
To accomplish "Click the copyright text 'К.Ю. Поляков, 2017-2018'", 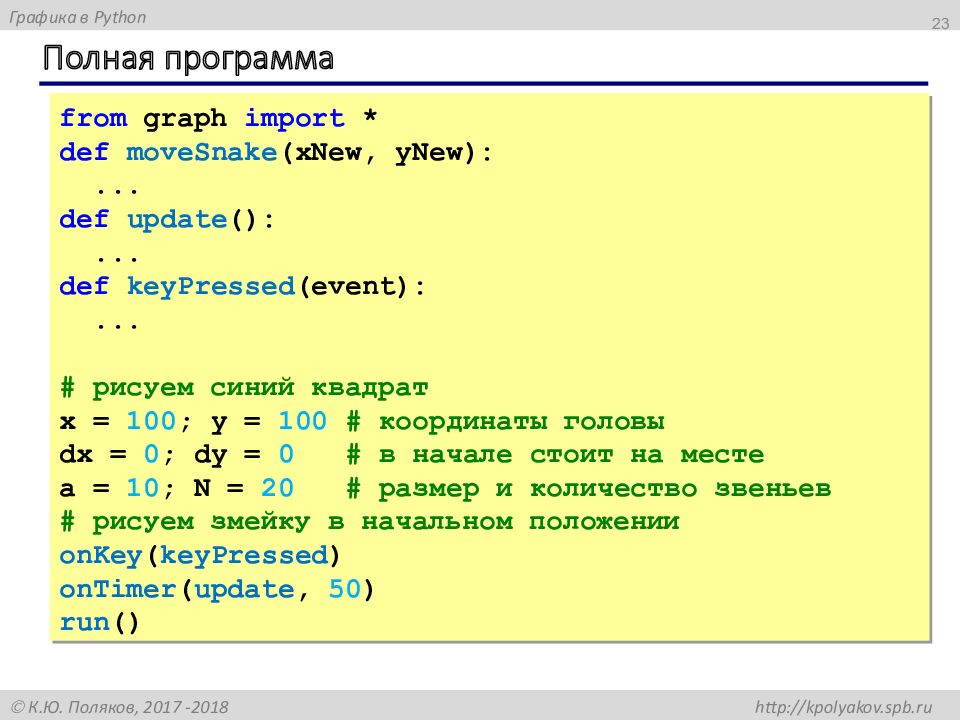I will [x=120, y=707].
